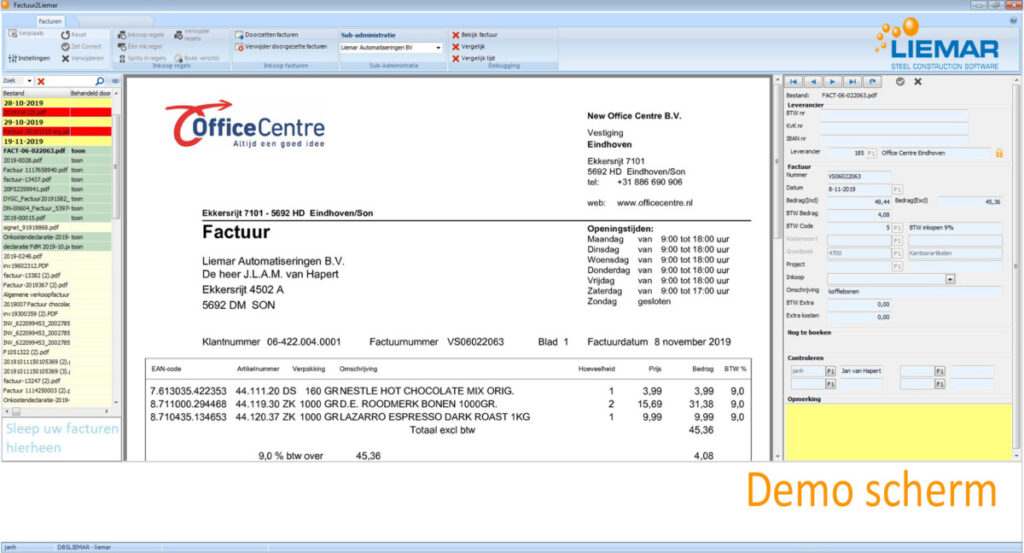
Task: Click the magnifier search icon
Action: point(100,81)
